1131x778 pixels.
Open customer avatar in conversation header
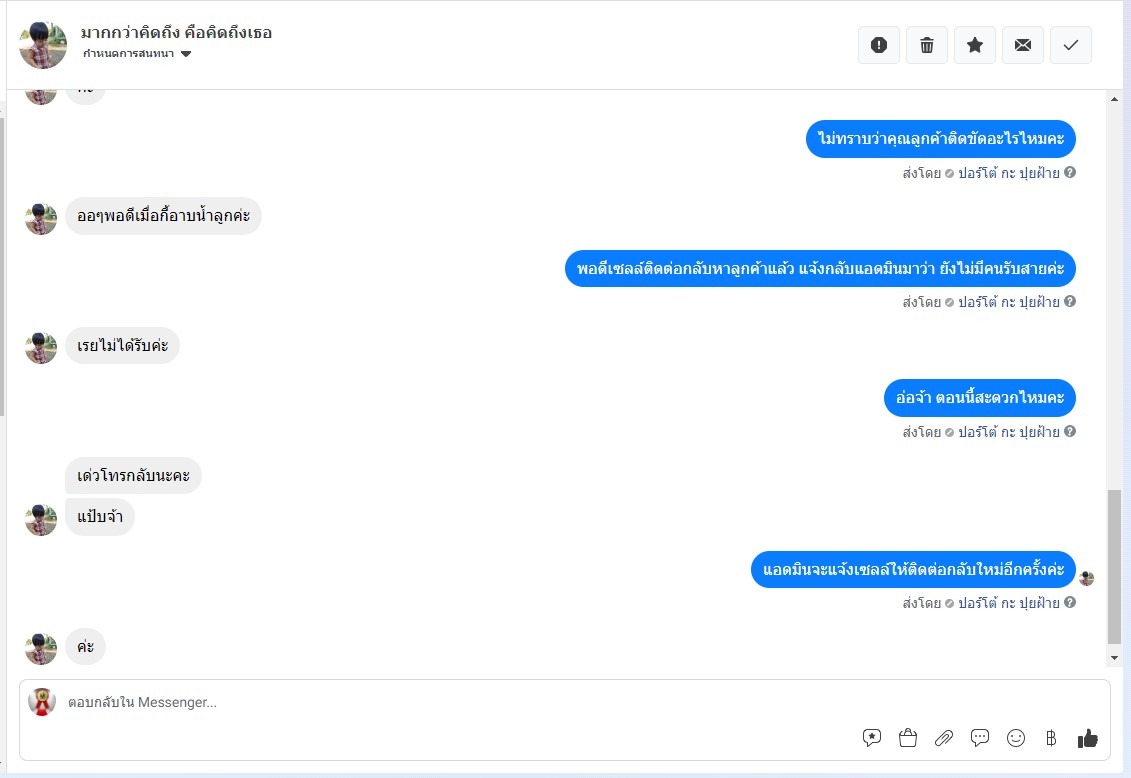[43, 45]
